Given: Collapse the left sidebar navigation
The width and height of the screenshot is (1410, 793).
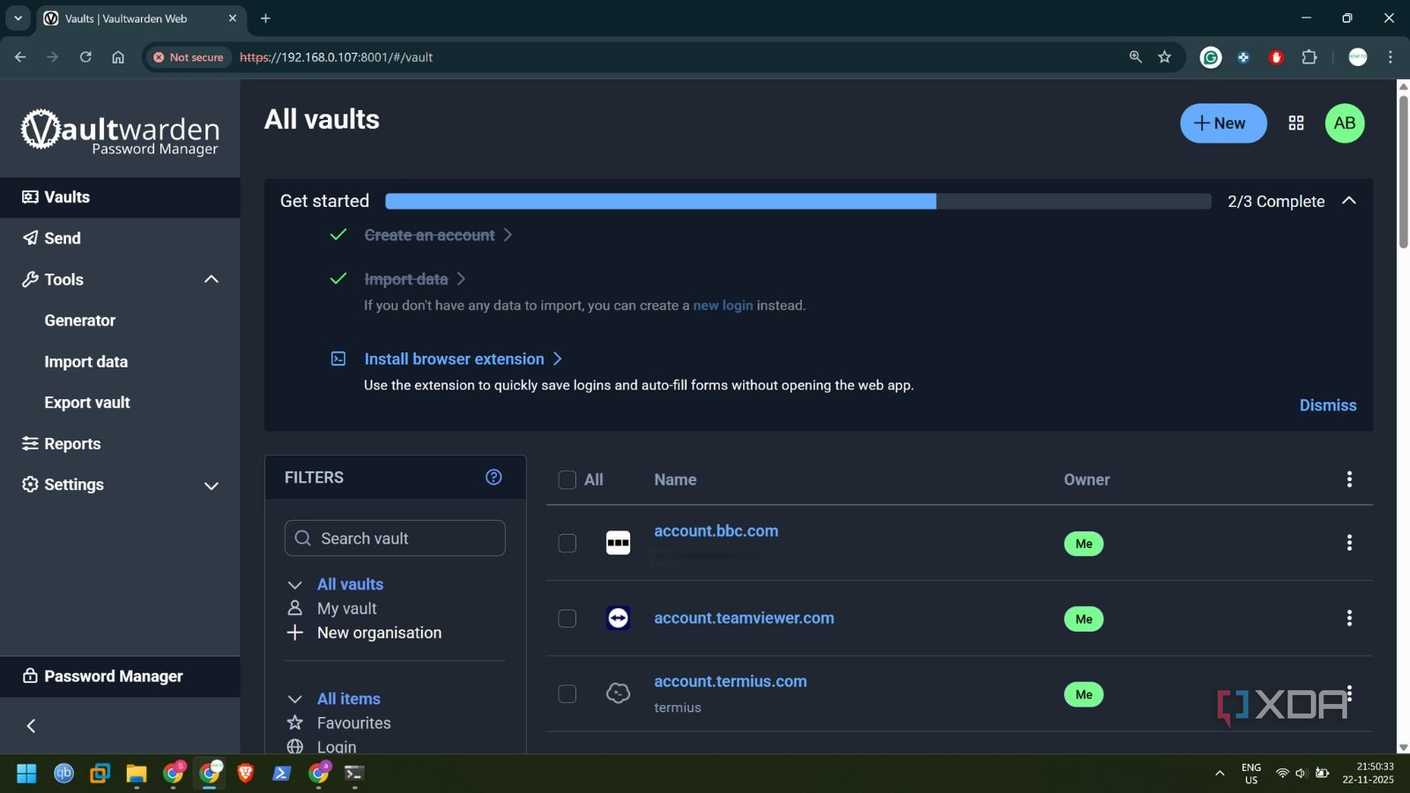Looking at the screenshot, I should coord(31,726).
